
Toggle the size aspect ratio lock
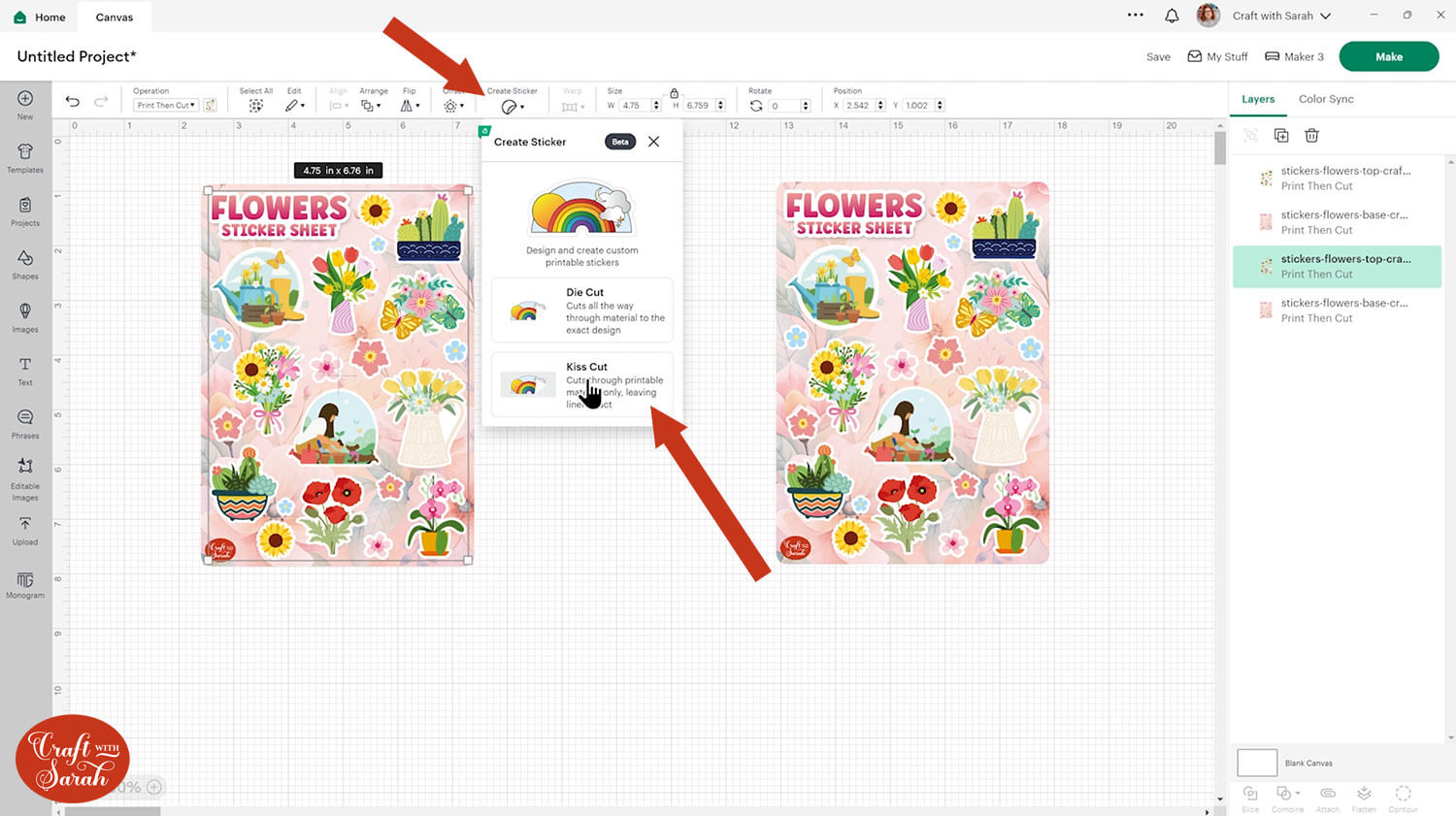674,93
